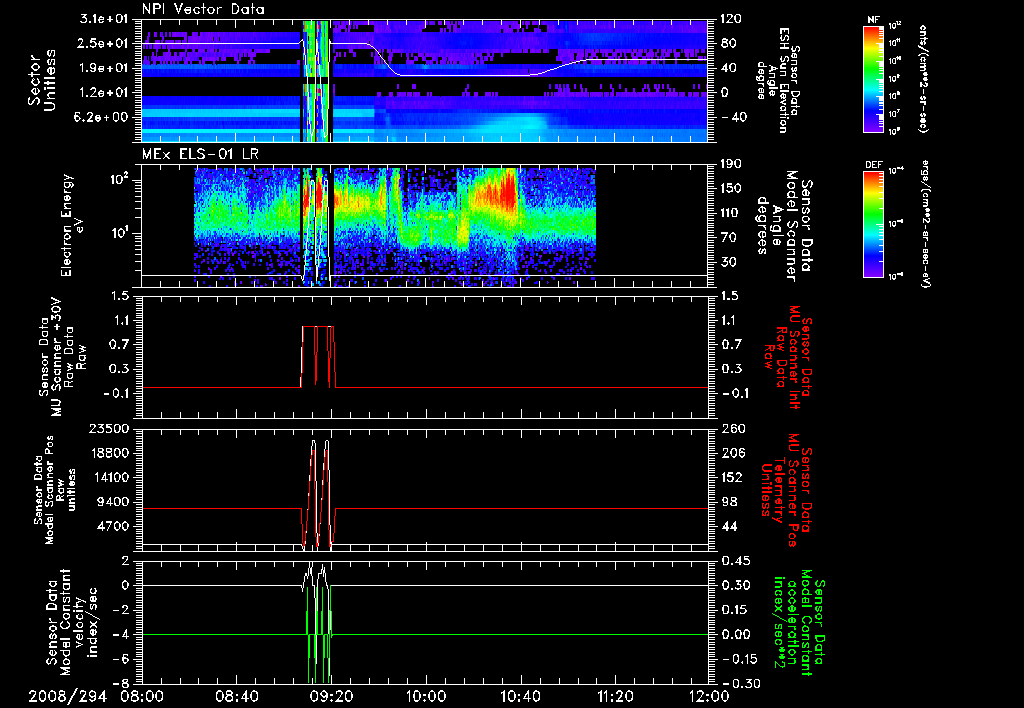Click the red scanner pulse in +30V panel

[318, 357]
